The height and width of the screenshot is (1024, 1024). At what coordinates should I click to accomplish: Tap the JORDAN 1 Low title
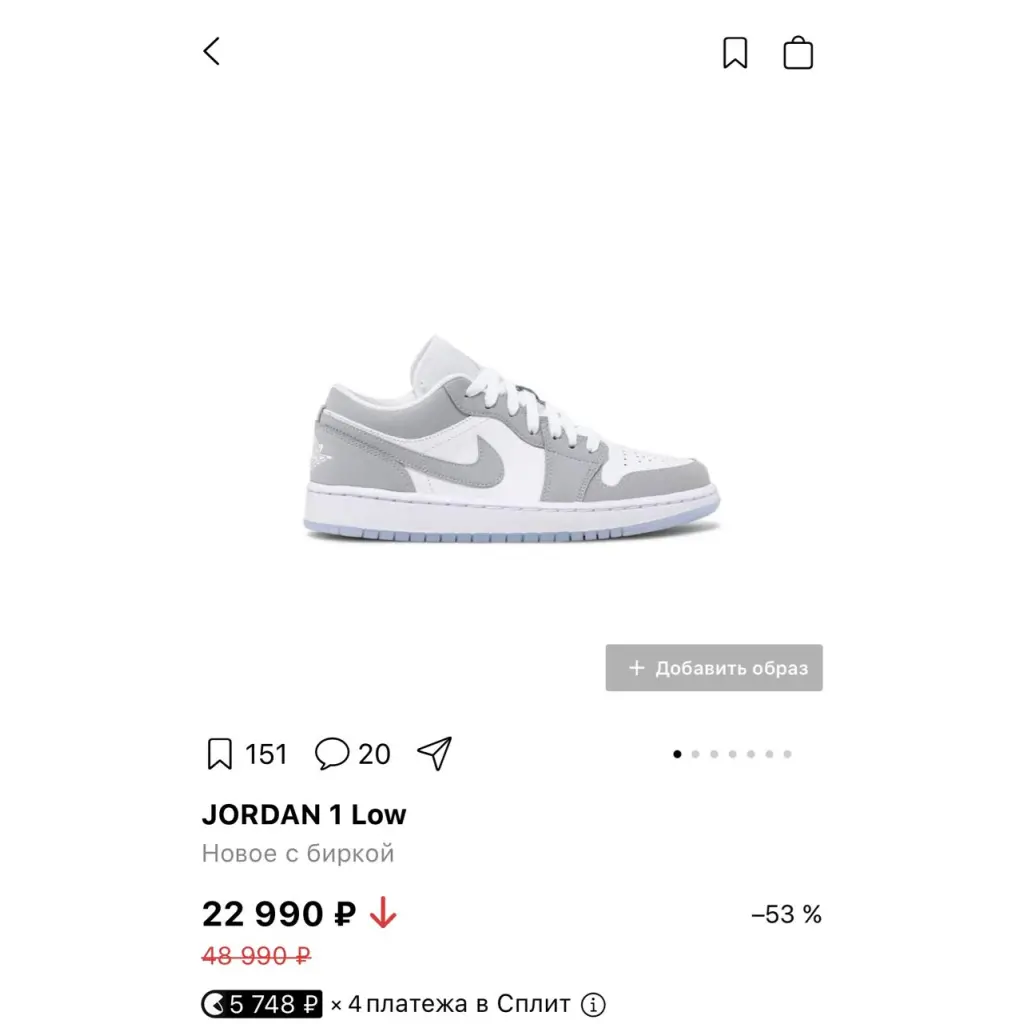[x=304, y=814]
